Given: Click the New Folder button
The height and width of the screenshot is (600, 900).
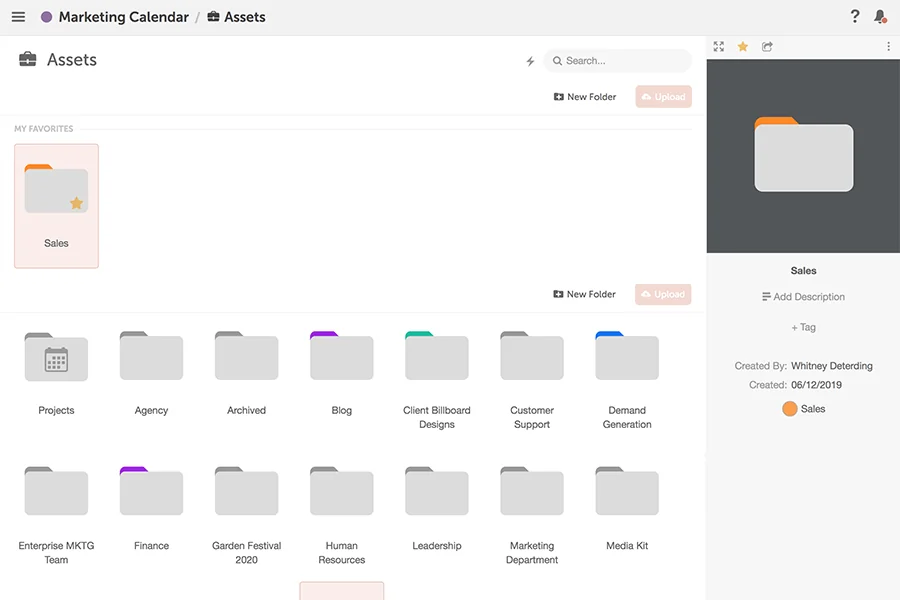Looking at the screenshot, I should [x=584, y=96].
